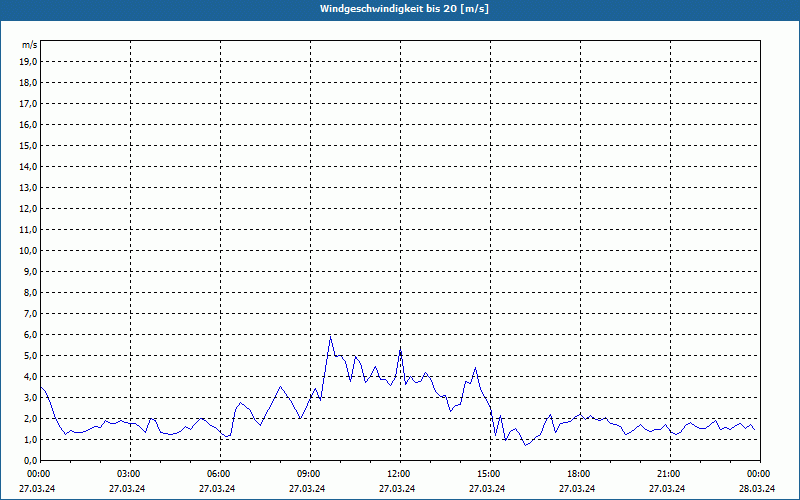Click the '9,0' y-axis label

(30, 271)
